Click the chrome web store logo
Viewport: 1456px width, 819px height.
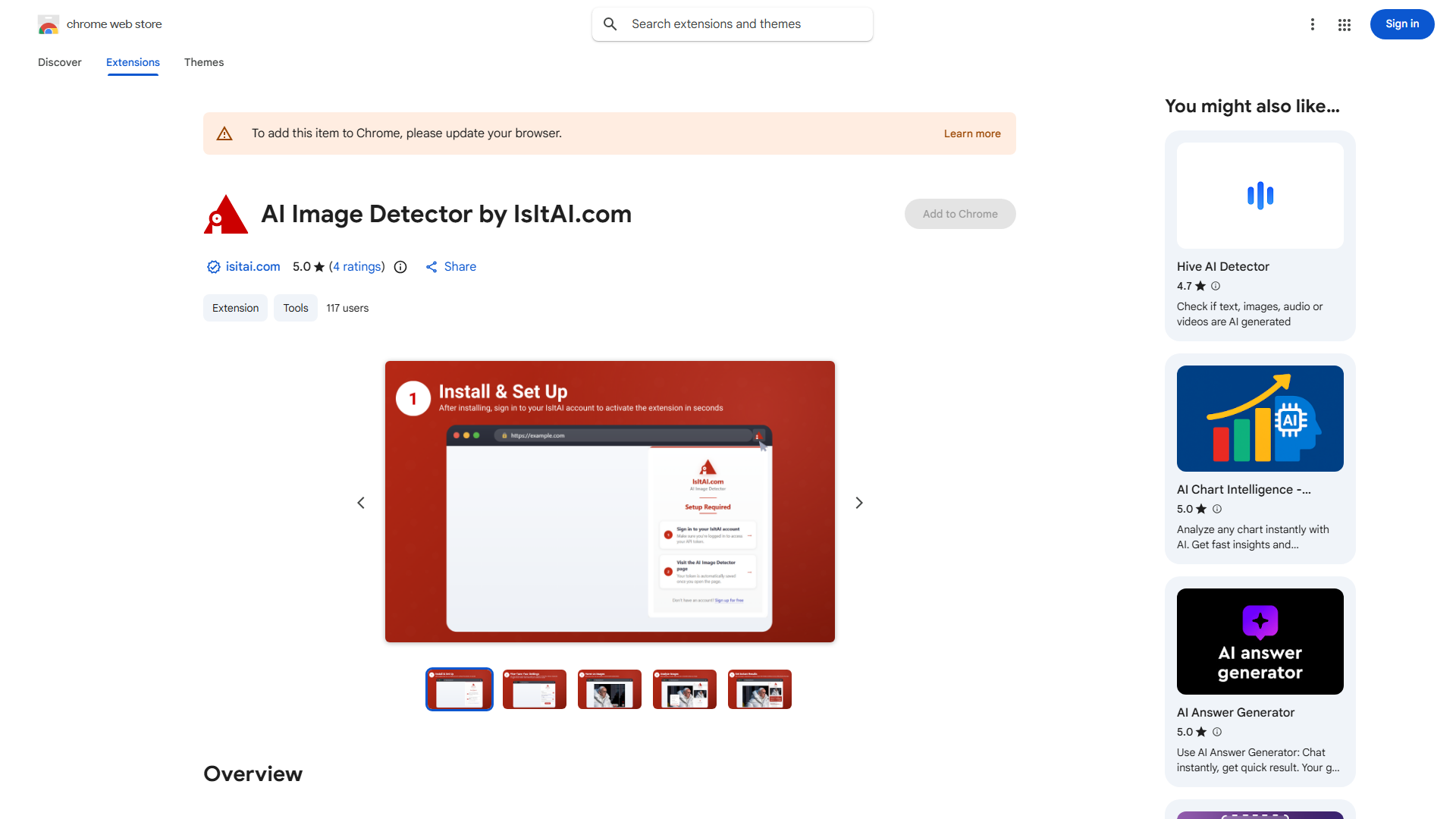coord(49,24)
